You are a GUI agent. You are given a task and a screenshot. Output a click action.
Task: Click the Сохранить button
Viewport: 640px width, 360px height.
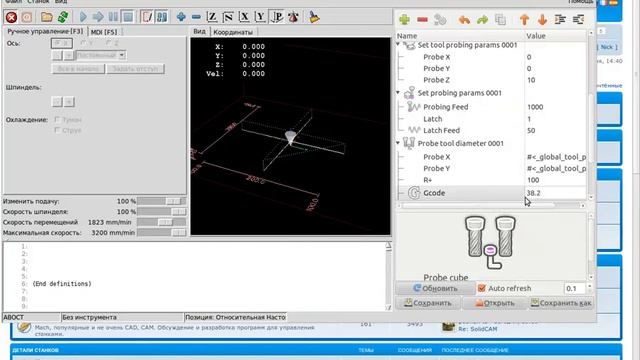pos(428,303)
